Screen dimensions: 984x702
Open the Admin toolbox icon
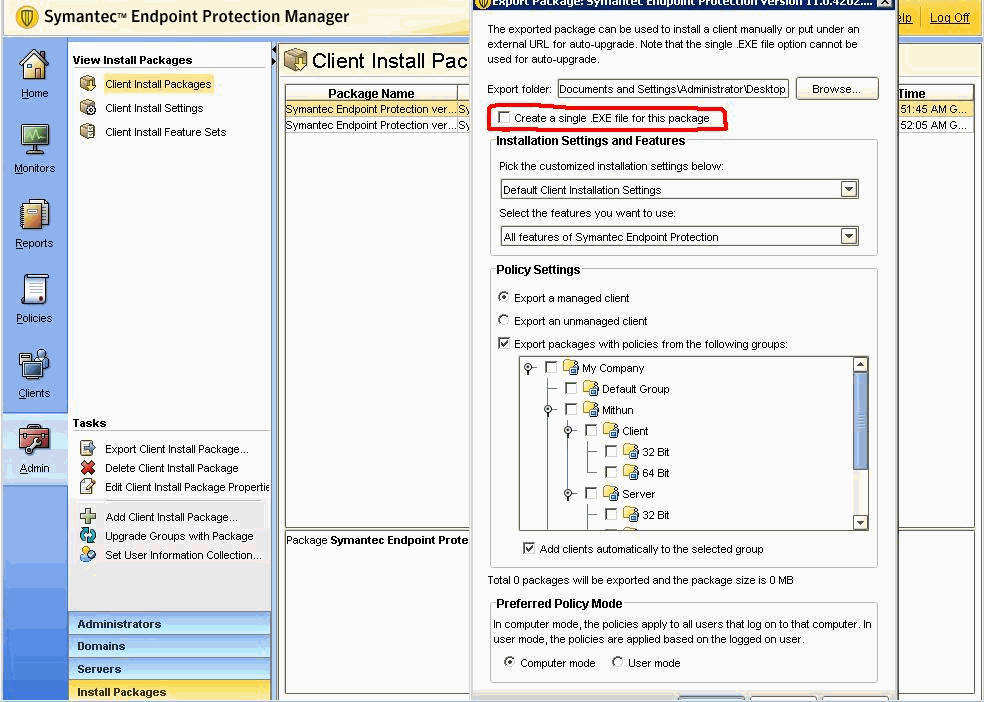pyautogui.click(x=34, y=440)
